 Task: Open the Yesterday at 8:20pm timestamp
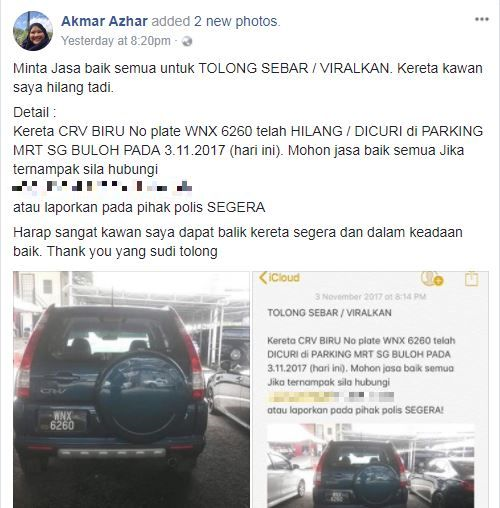(116, 41)
